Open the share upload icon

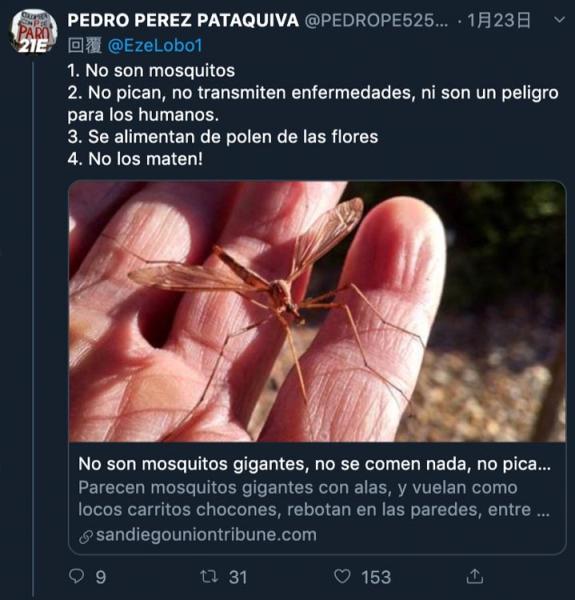coord(474,576)
